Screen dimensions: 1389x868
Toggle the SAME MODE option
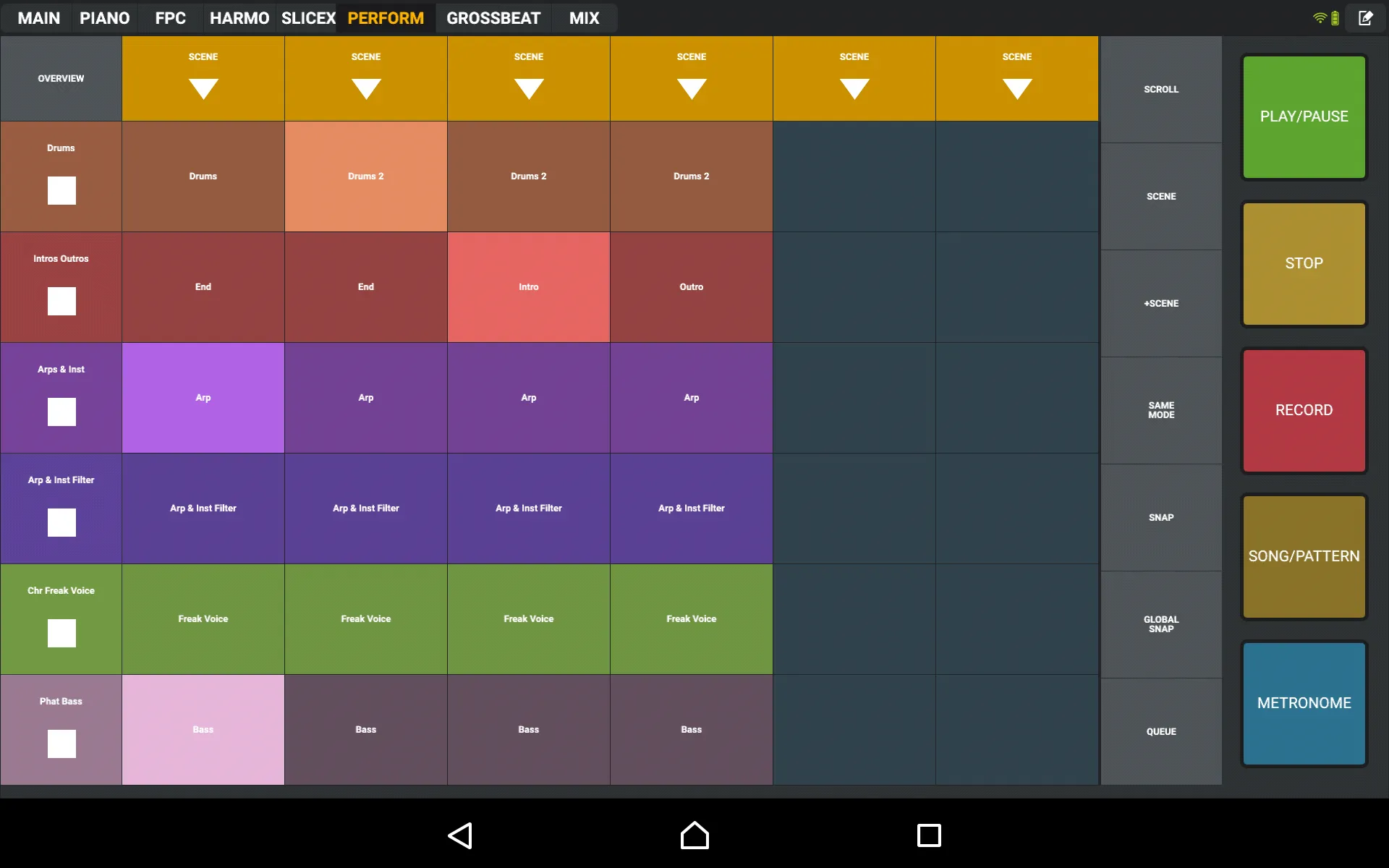(x=1161, y=410)
